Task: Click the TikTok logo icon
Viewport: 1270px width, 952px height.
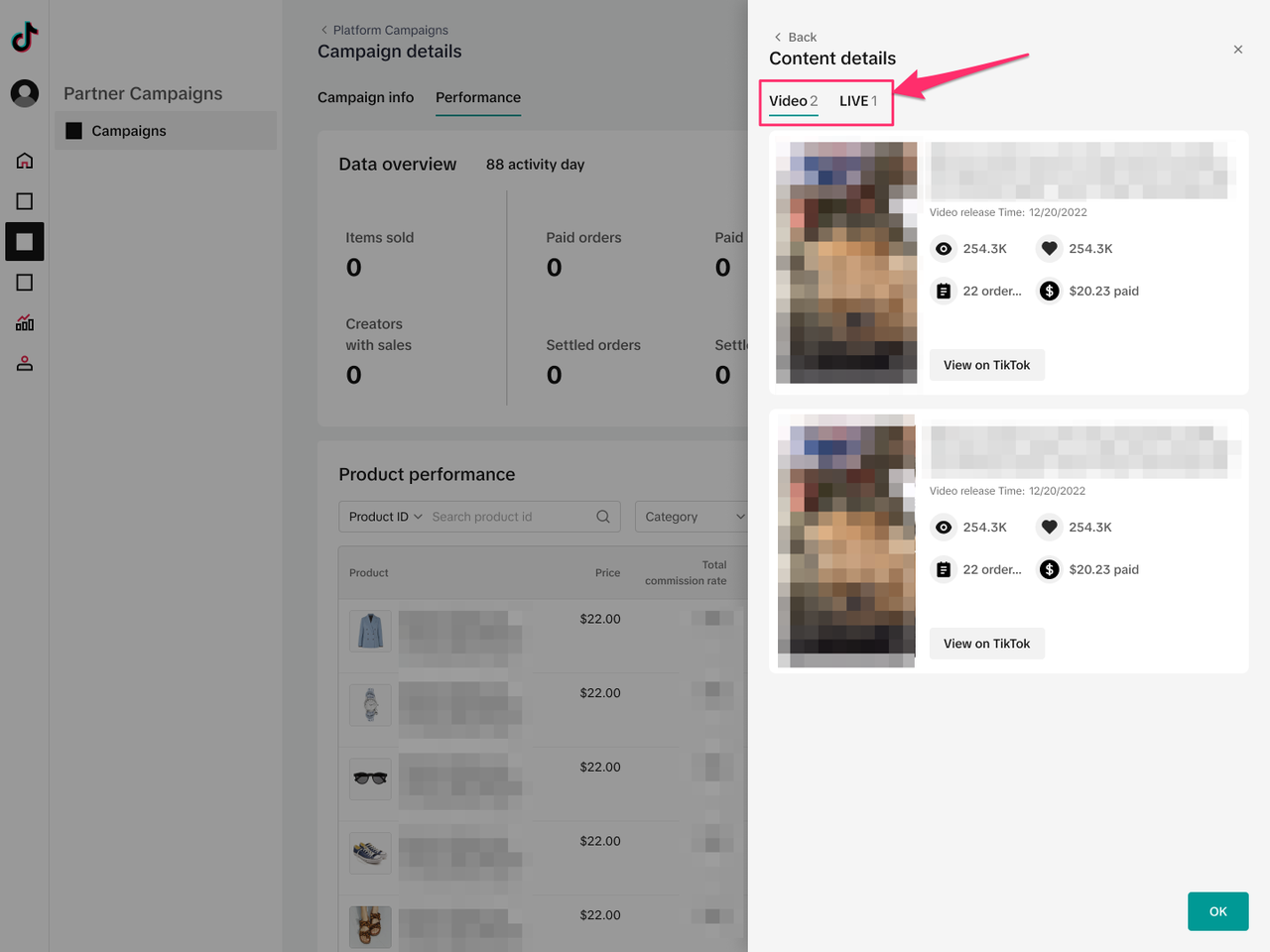Action: coord(25,38)
